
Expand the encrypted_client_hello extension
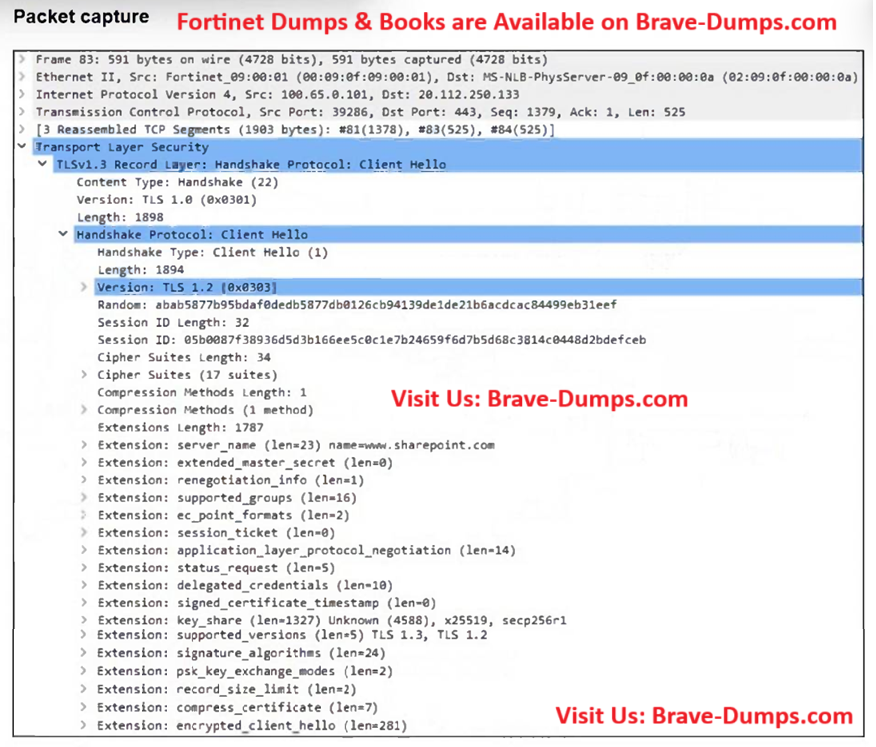(85, 725)
